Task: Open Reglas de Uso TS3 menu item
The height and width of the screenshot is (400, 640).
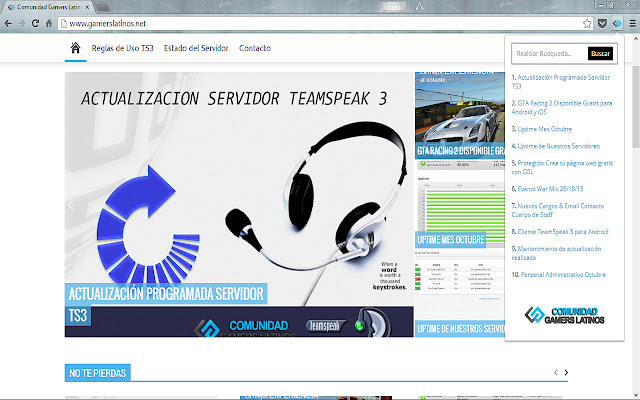Action: [122, 48]
